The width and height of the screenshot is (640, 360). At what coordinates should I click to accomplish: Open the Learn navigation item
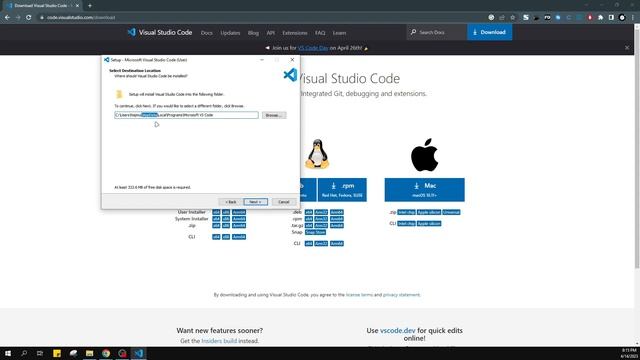(339, 33)
